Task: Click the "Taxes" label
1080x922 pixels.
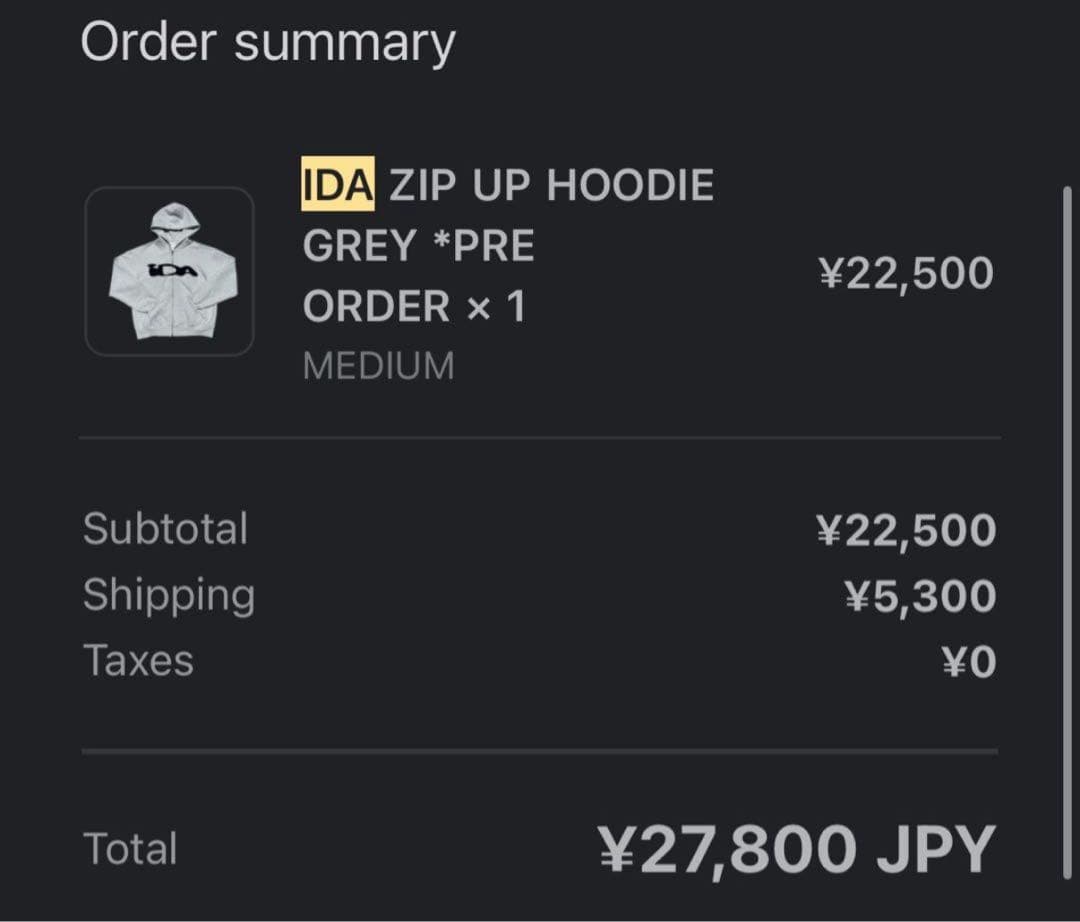Action: [x=138, y=660]
